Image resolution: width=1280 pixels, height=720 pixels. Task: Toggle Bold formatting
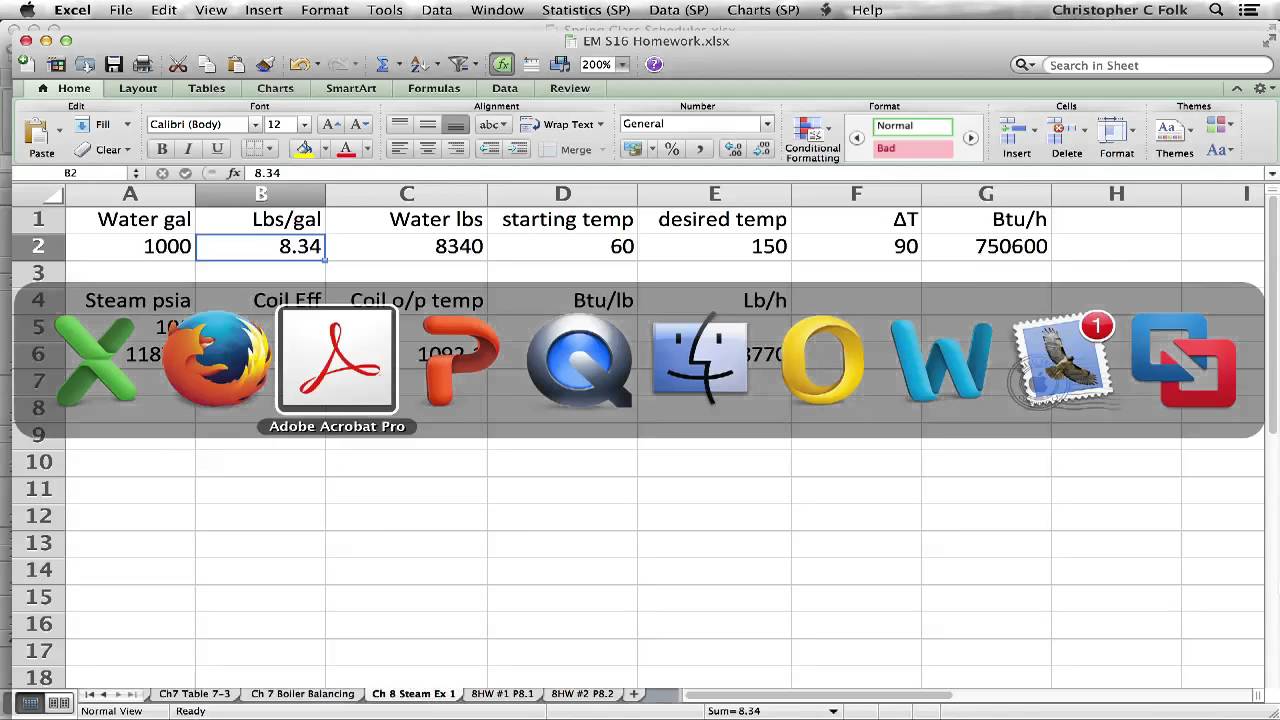tap(162, 149)
